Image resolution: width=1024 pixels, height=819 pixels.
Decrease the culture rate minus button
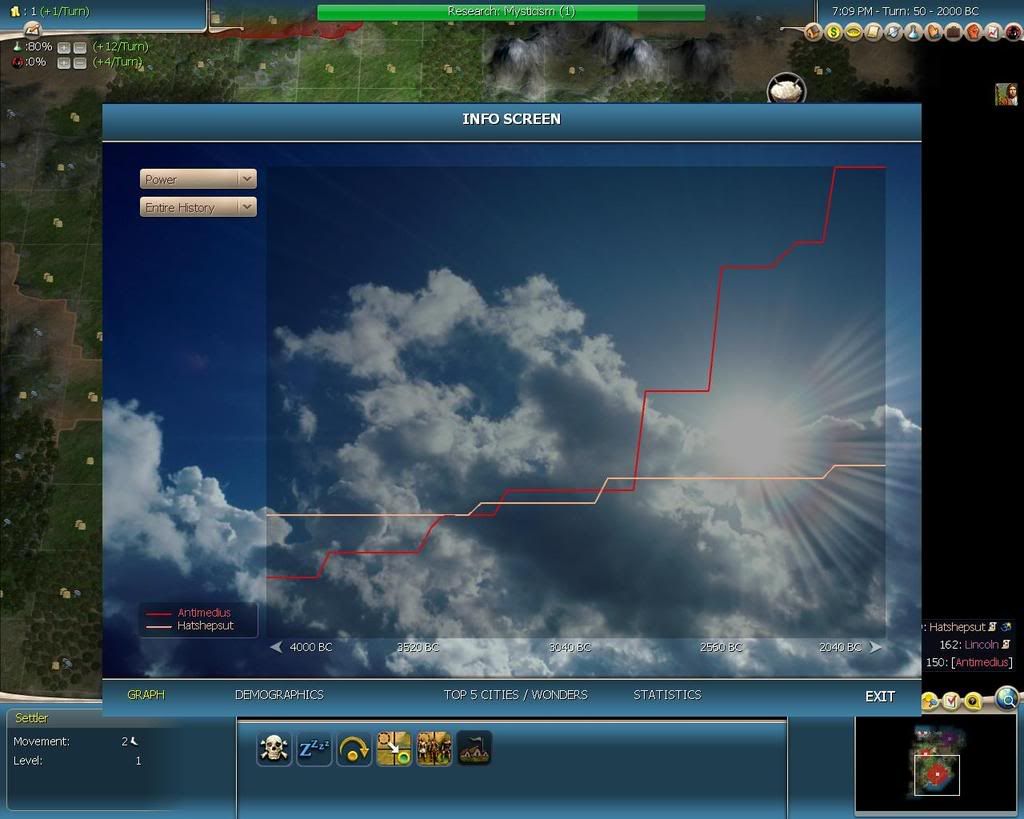point(80,63)
